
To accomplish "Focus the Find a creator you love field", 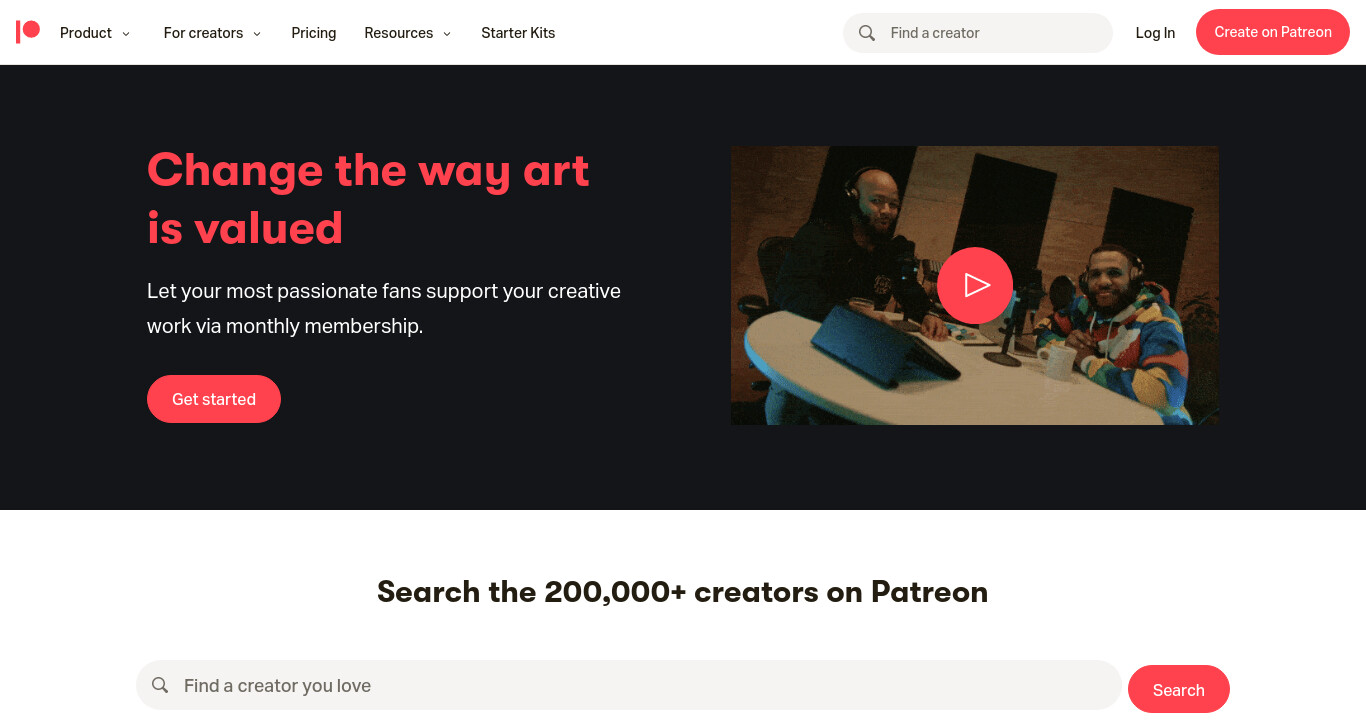I will coord(629,685).
